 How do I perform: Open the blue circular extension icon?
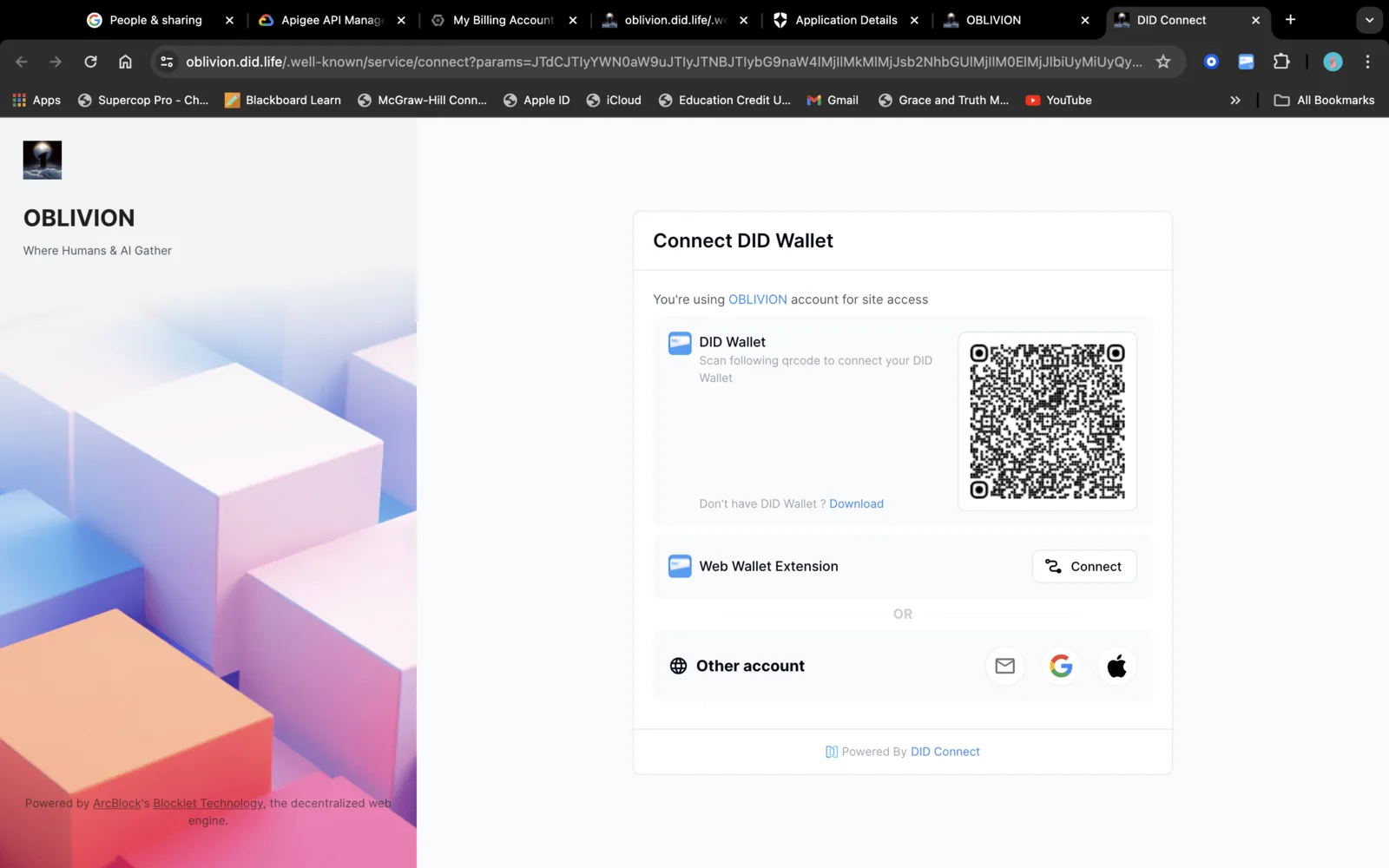1211,62
